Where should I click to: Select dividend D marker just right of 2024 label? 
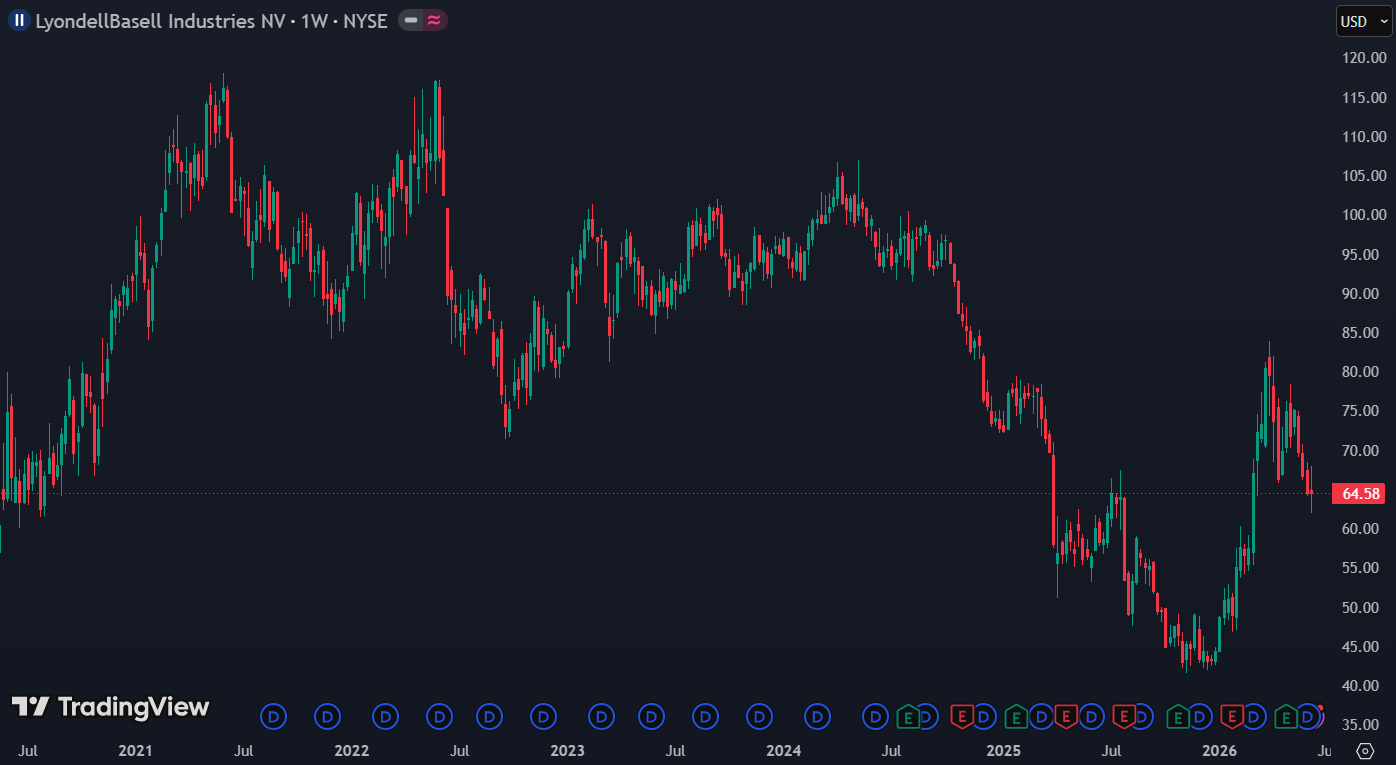click(x=818, y=716)
